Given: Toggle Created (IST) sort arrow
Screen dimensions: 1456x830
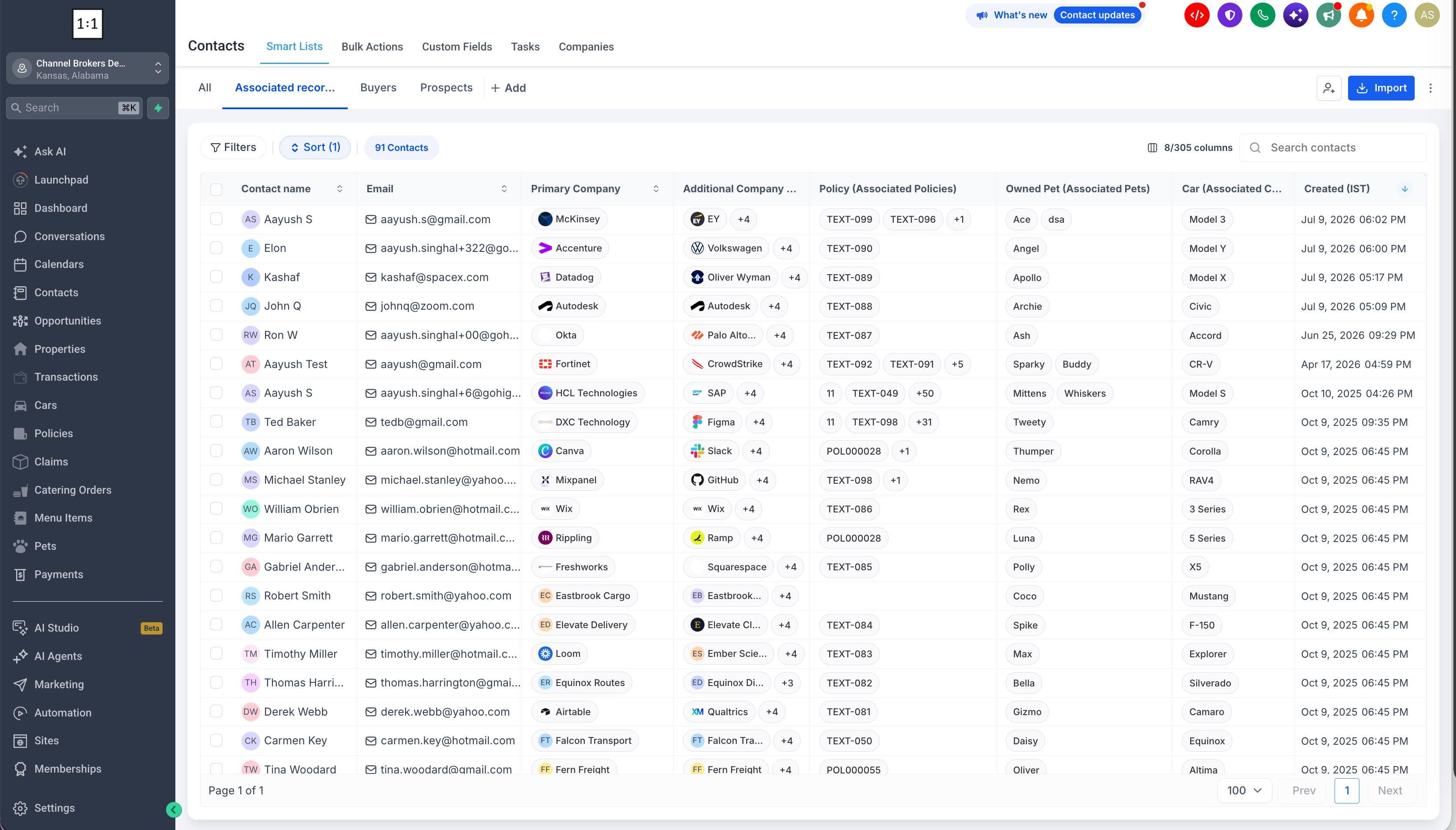Looking at the screenshot, I should coord(1405,189).
